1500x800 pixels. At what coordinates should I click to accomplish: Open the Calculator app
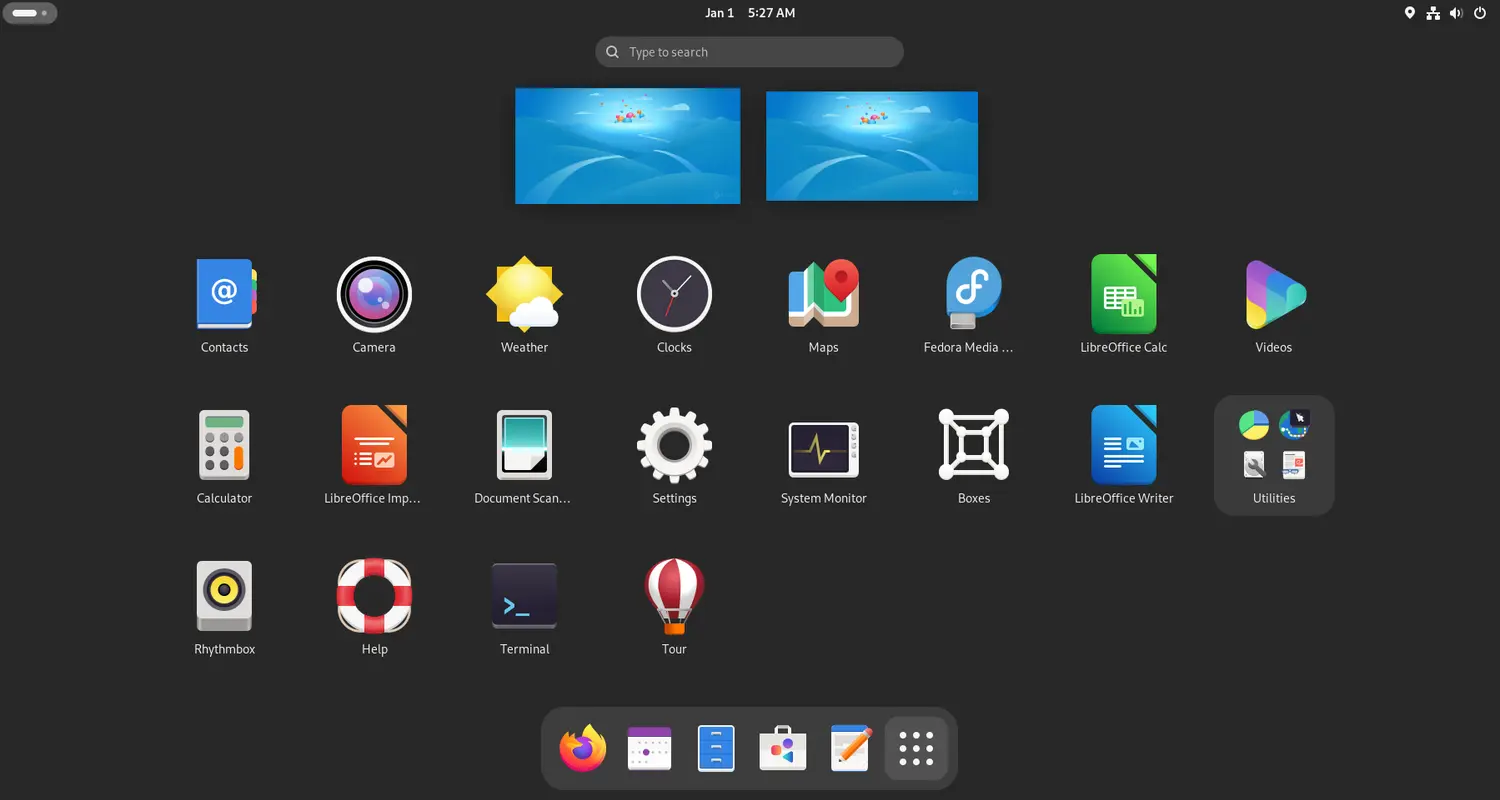point(224,445)
